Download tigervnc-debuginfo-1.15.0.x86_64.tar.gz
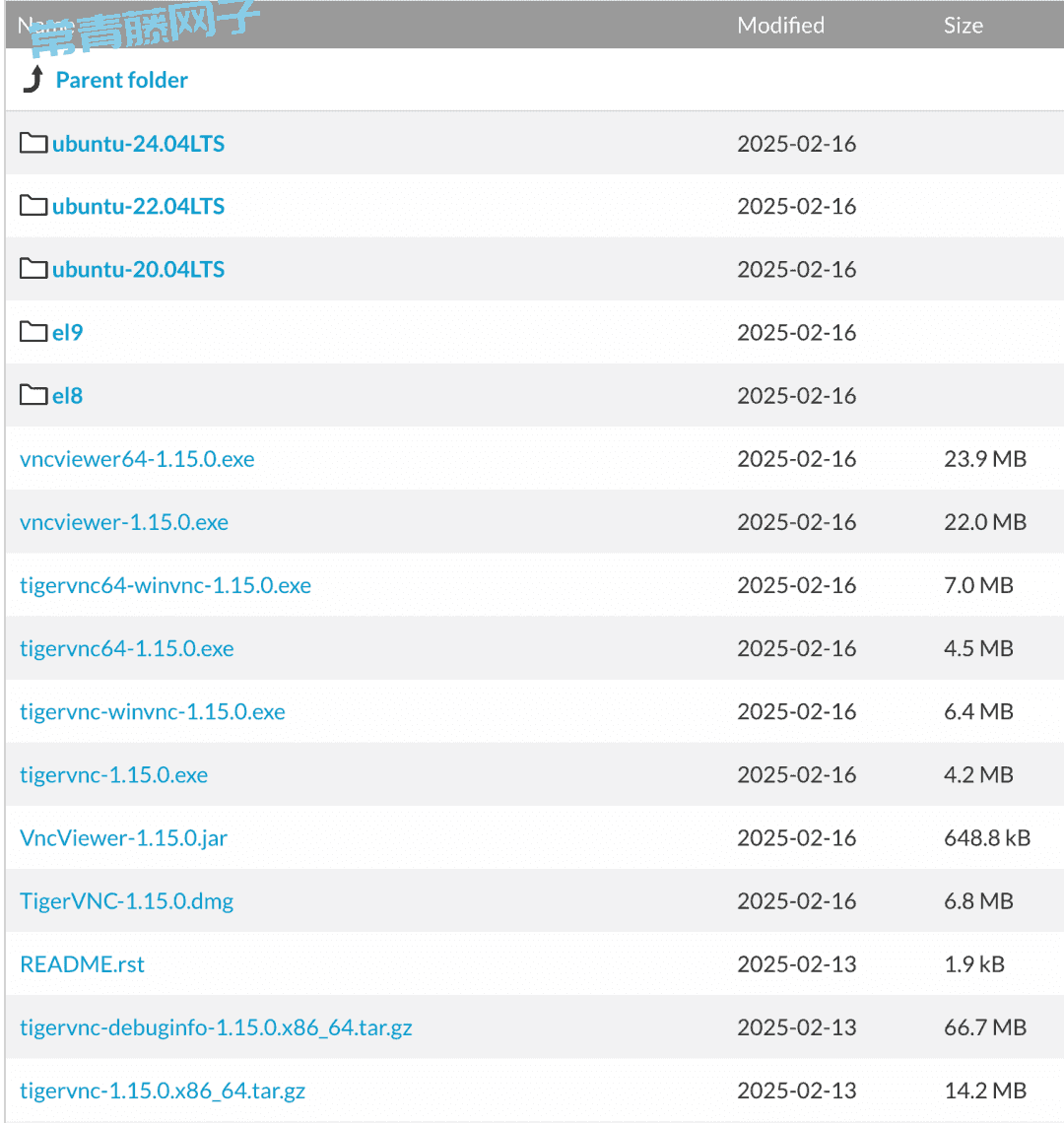This screenshot has height=1123, width=1064. tap(216, 1027)
